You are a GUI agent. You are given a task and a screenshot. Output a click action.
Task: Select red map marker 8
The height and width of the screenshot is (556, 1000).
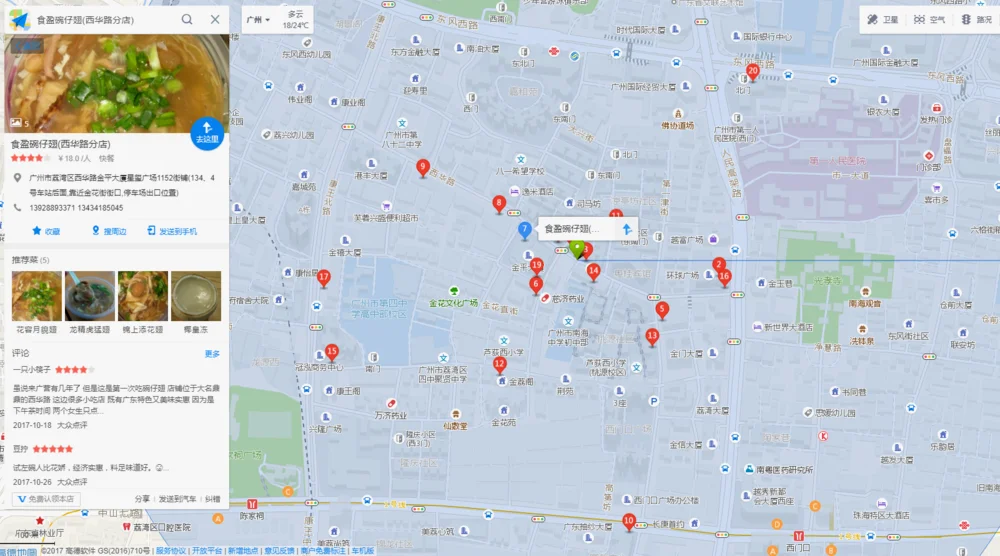499,204
